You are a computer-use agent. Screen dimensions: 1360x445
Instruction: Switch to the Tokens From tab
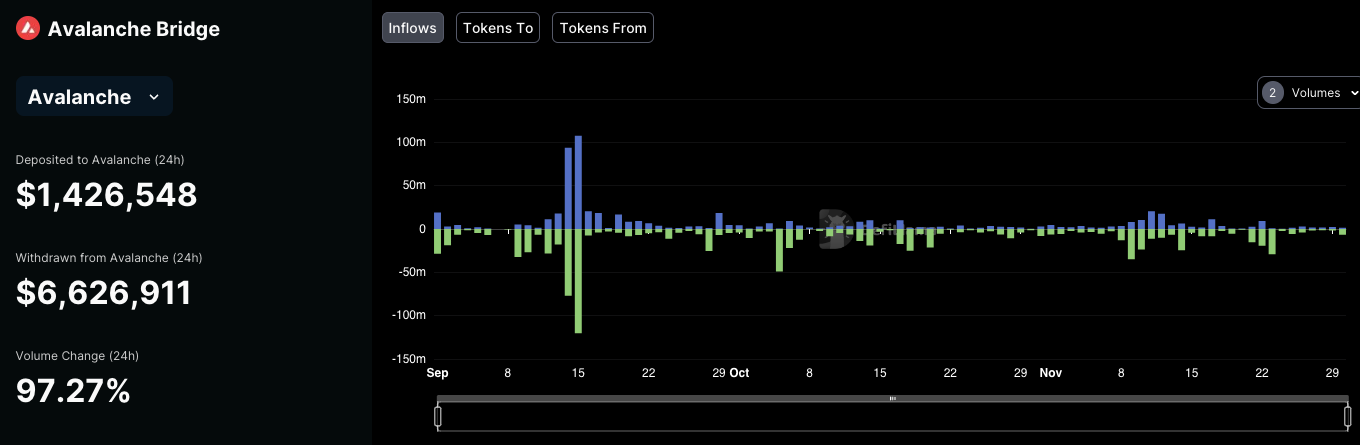coord(603,28)
